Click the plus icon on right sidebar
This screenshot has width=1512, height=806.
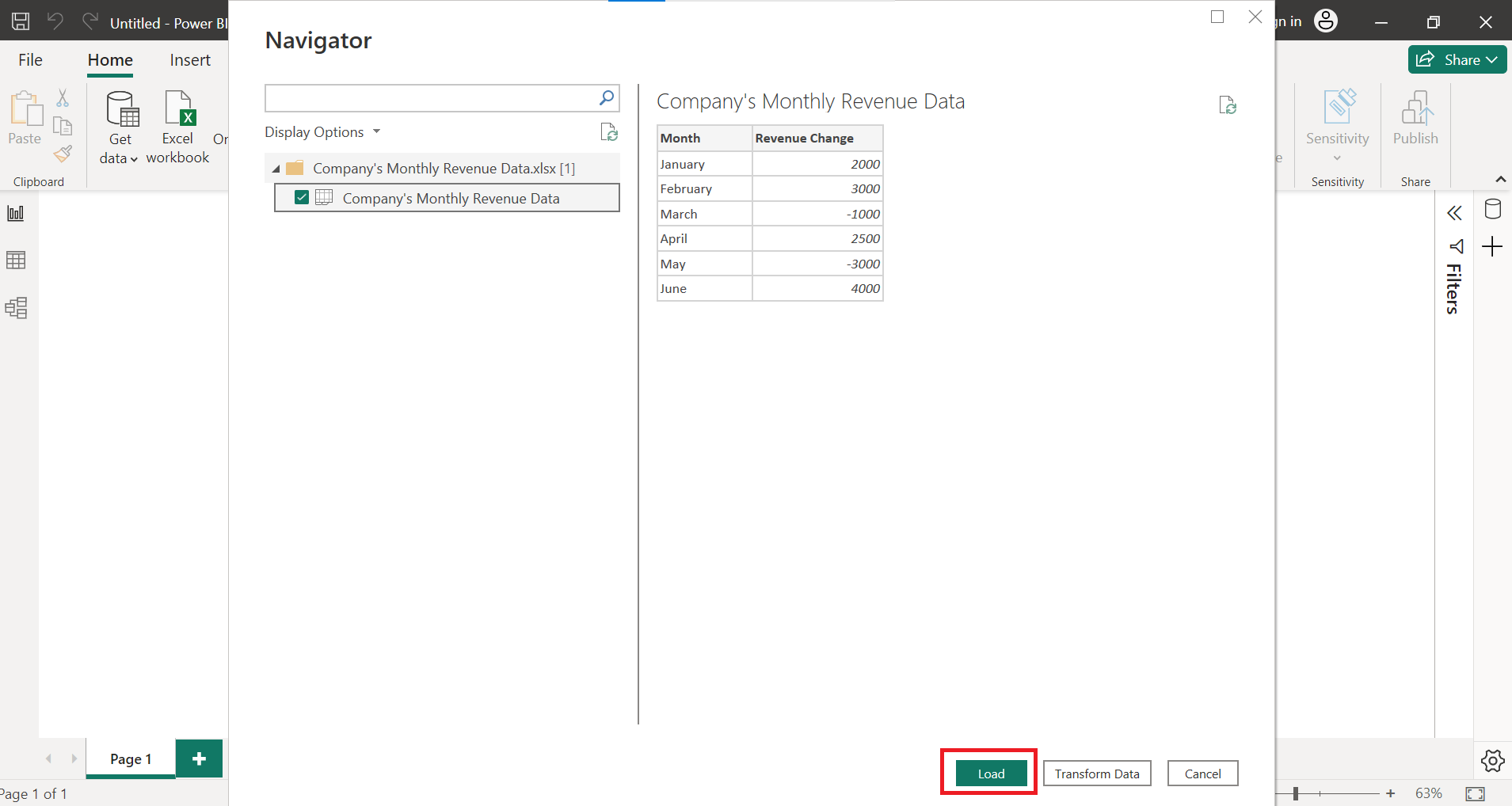[1492, 246]
